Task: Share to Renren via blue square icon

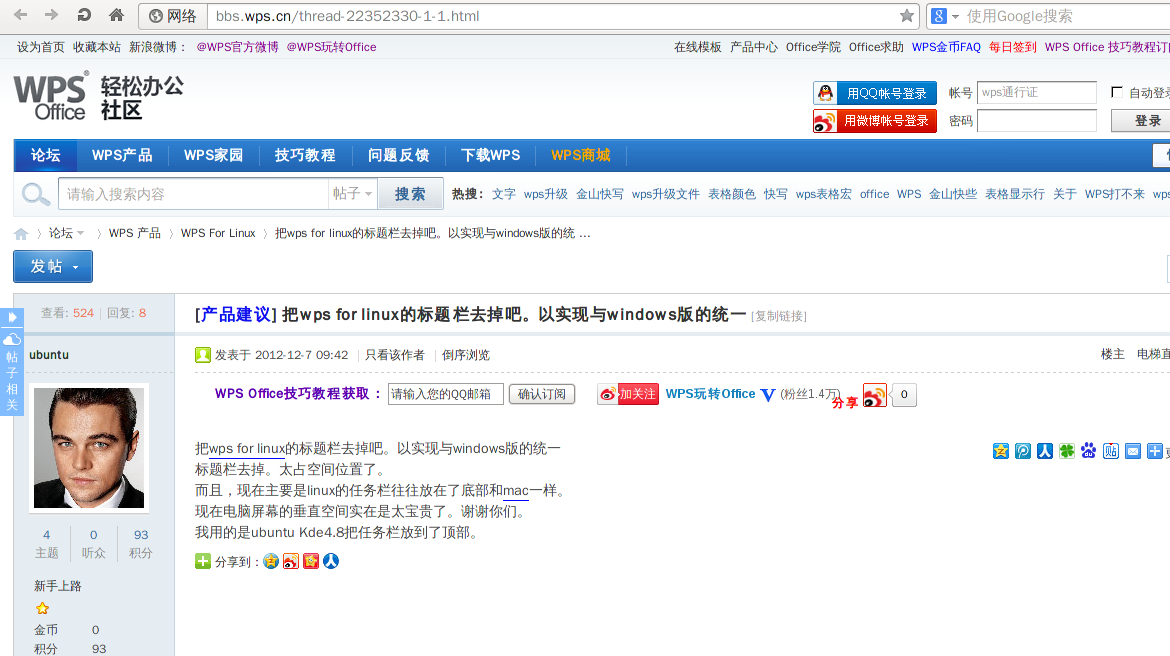Action: tap(1045, 451)
